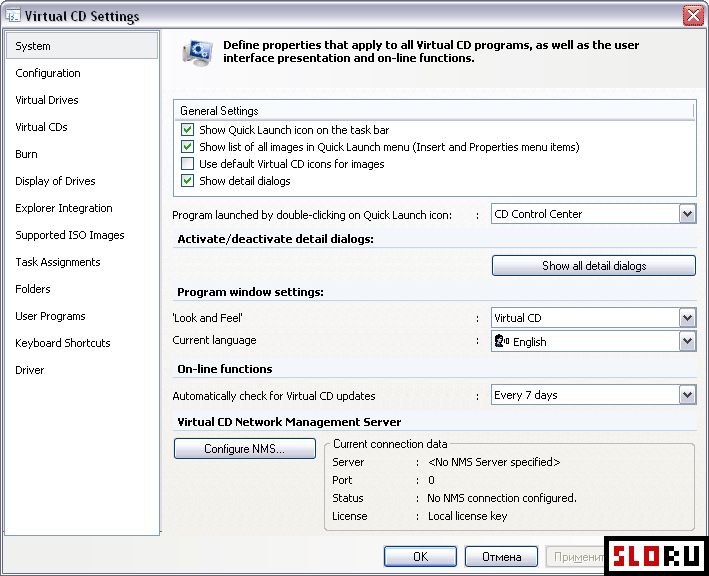Toggle Show list of all images checkbox

tap(187, 146)
